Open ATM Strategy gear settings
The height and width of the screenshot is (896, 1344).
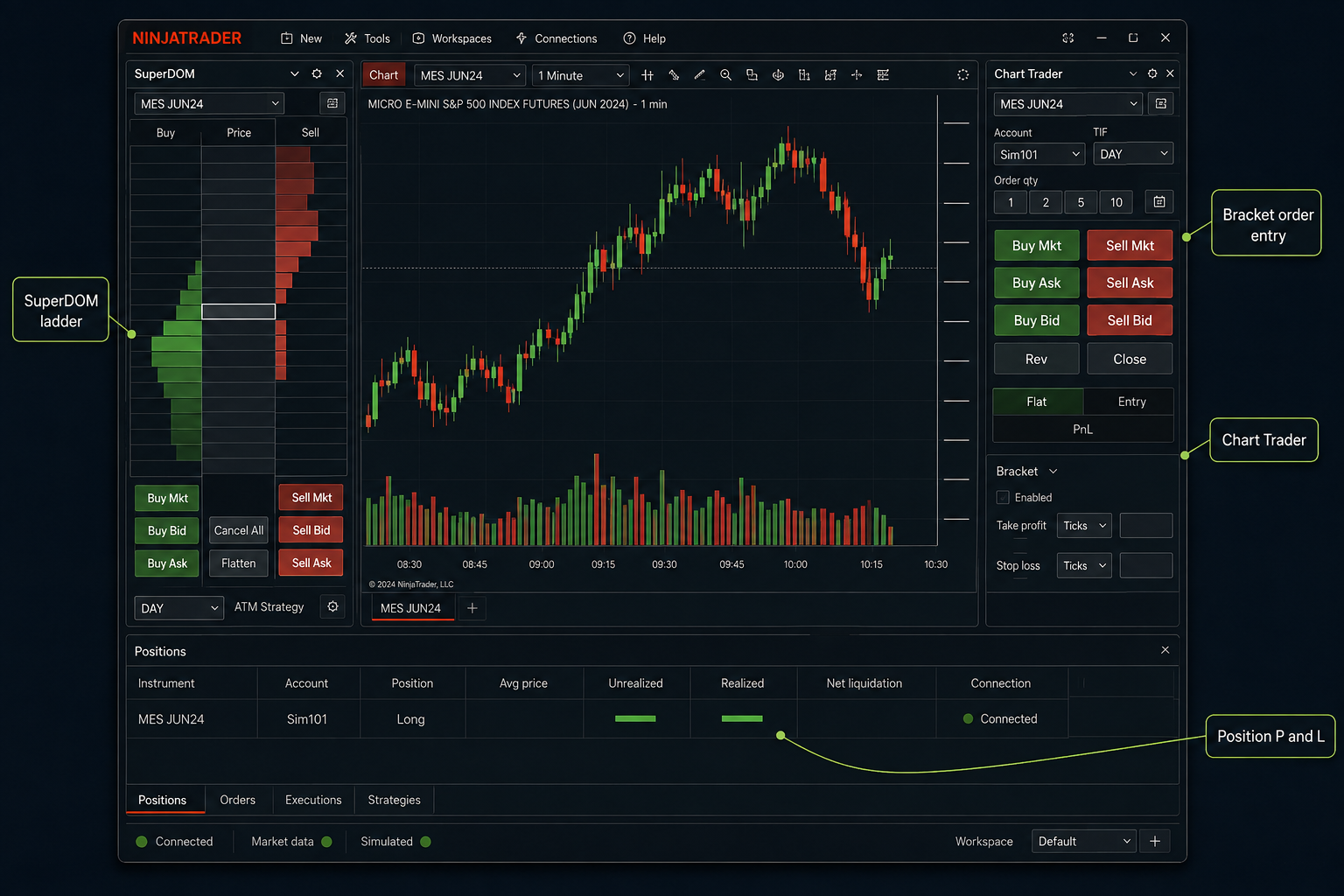[332, 606]
